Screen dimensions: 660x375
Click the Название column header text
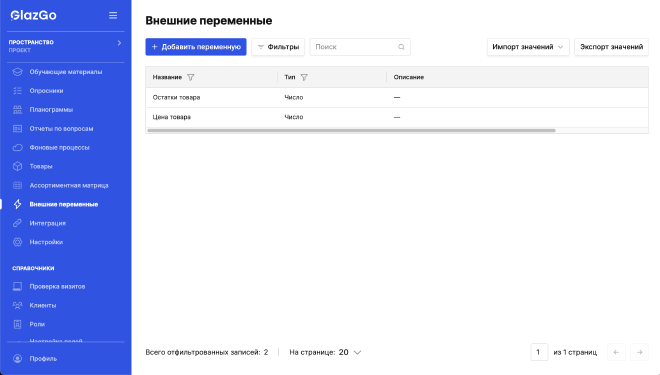pyautogui.click(x=168, y=77)
